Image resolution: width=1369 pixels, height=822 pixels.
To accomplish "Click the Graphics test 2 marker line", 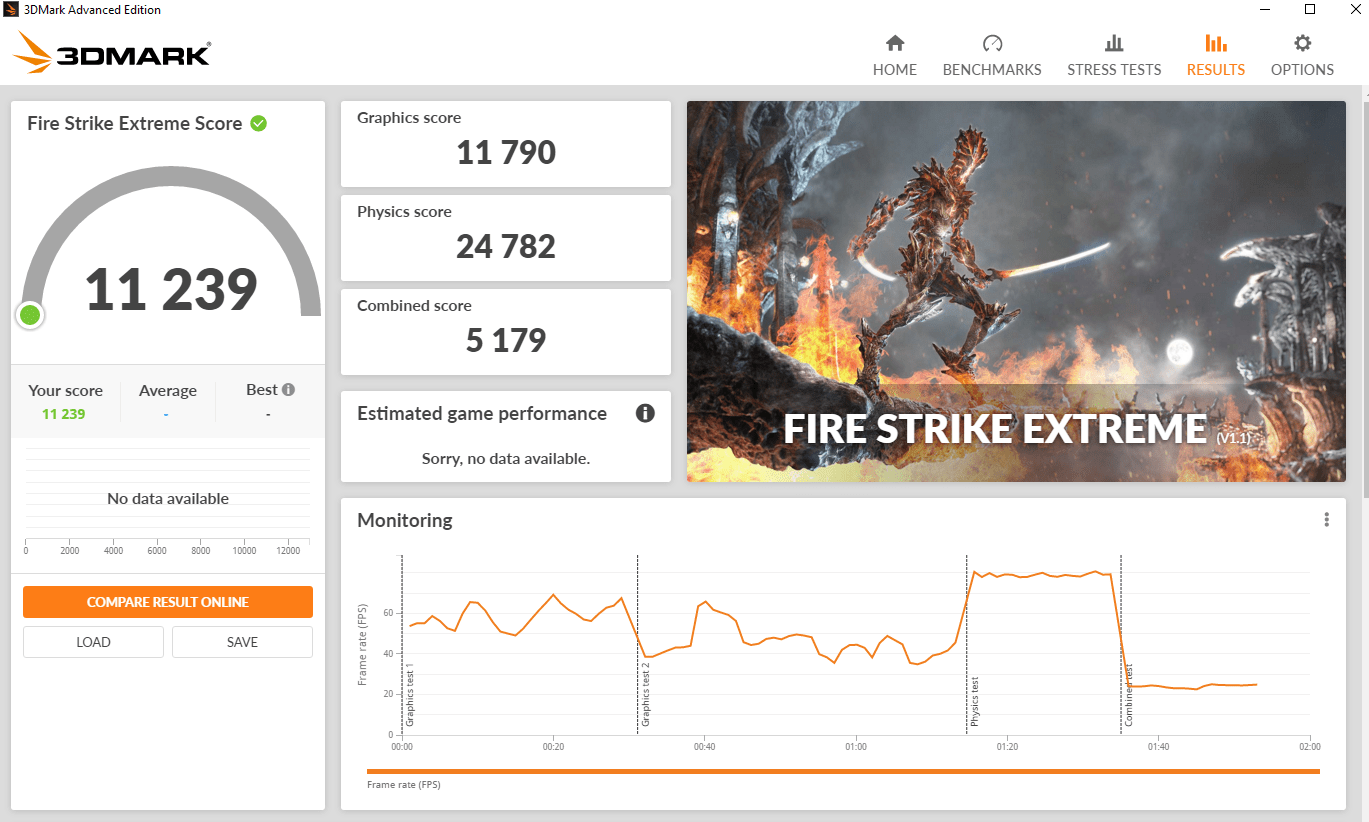I will (637, 645).
